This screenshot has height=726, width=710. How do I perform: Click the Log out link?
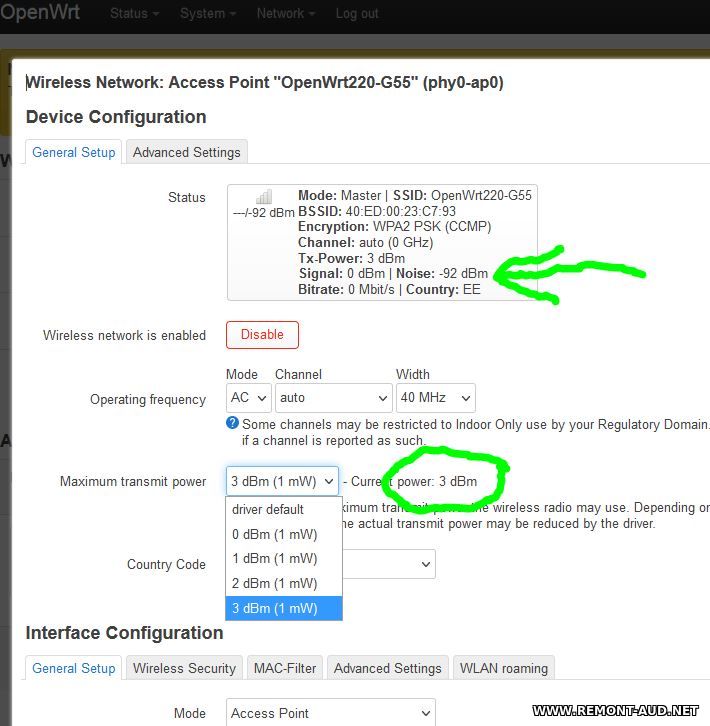point(357,13)
